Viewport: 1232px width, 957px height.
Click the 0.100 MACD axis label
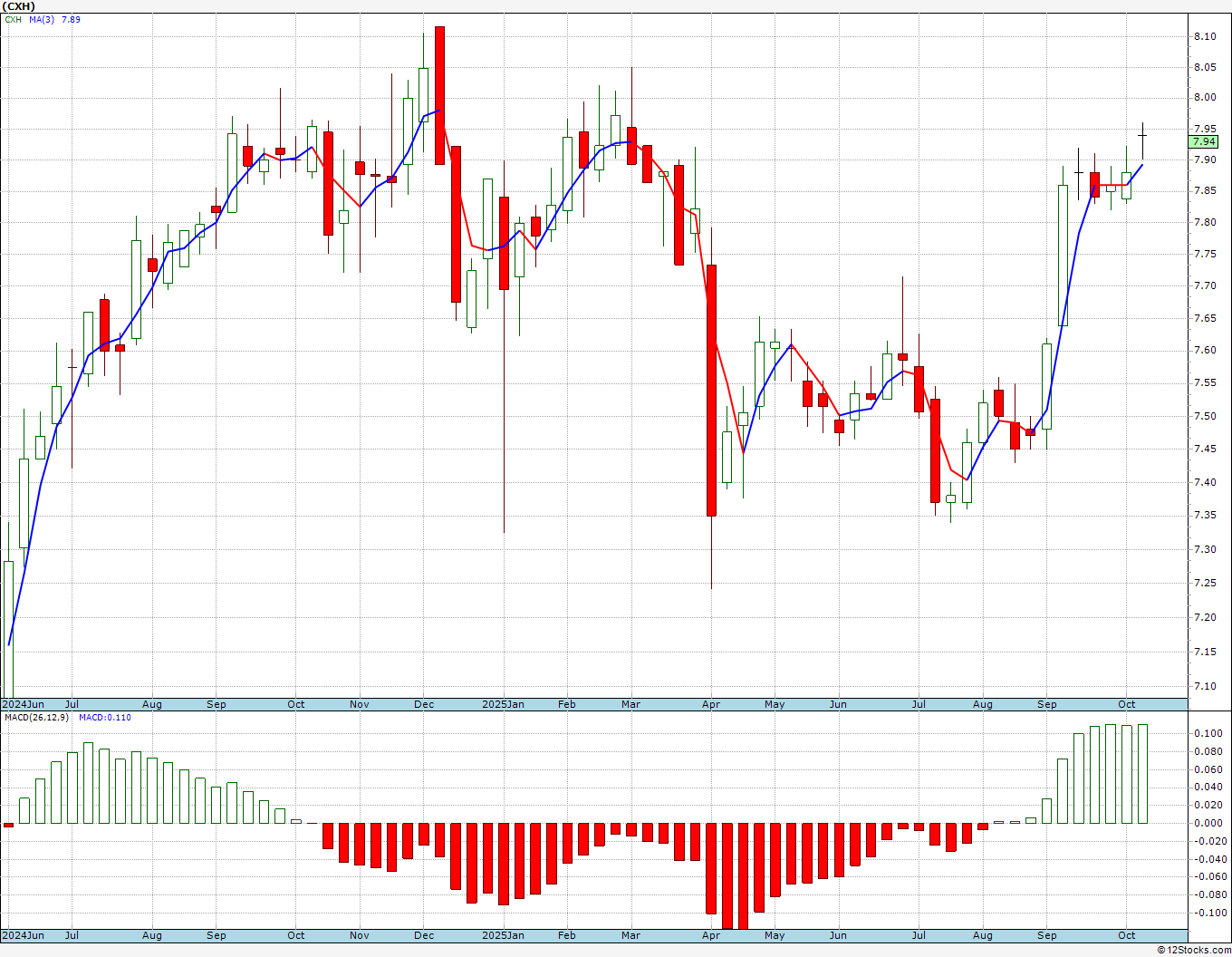(x=1208, y=733)
